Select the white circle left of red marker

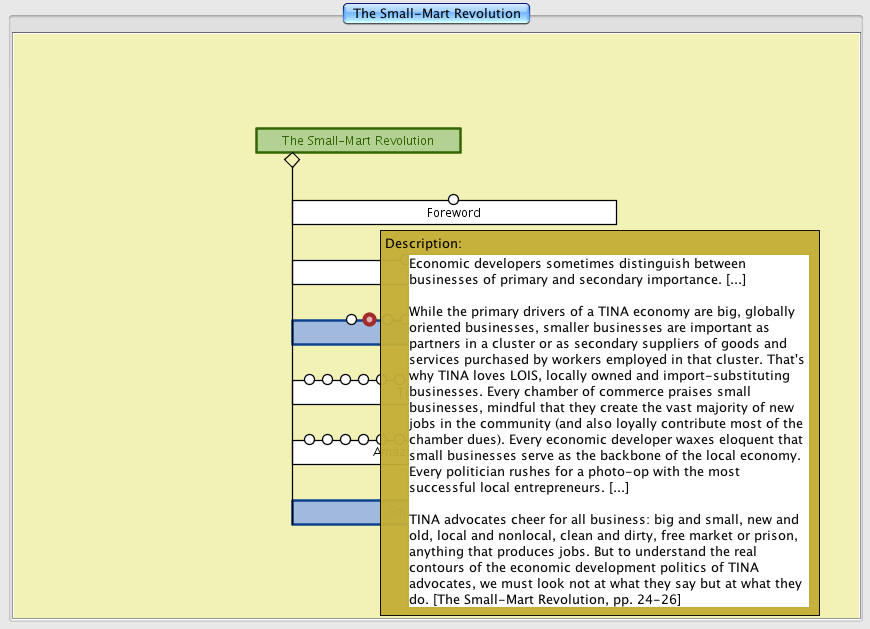(351, 319)
